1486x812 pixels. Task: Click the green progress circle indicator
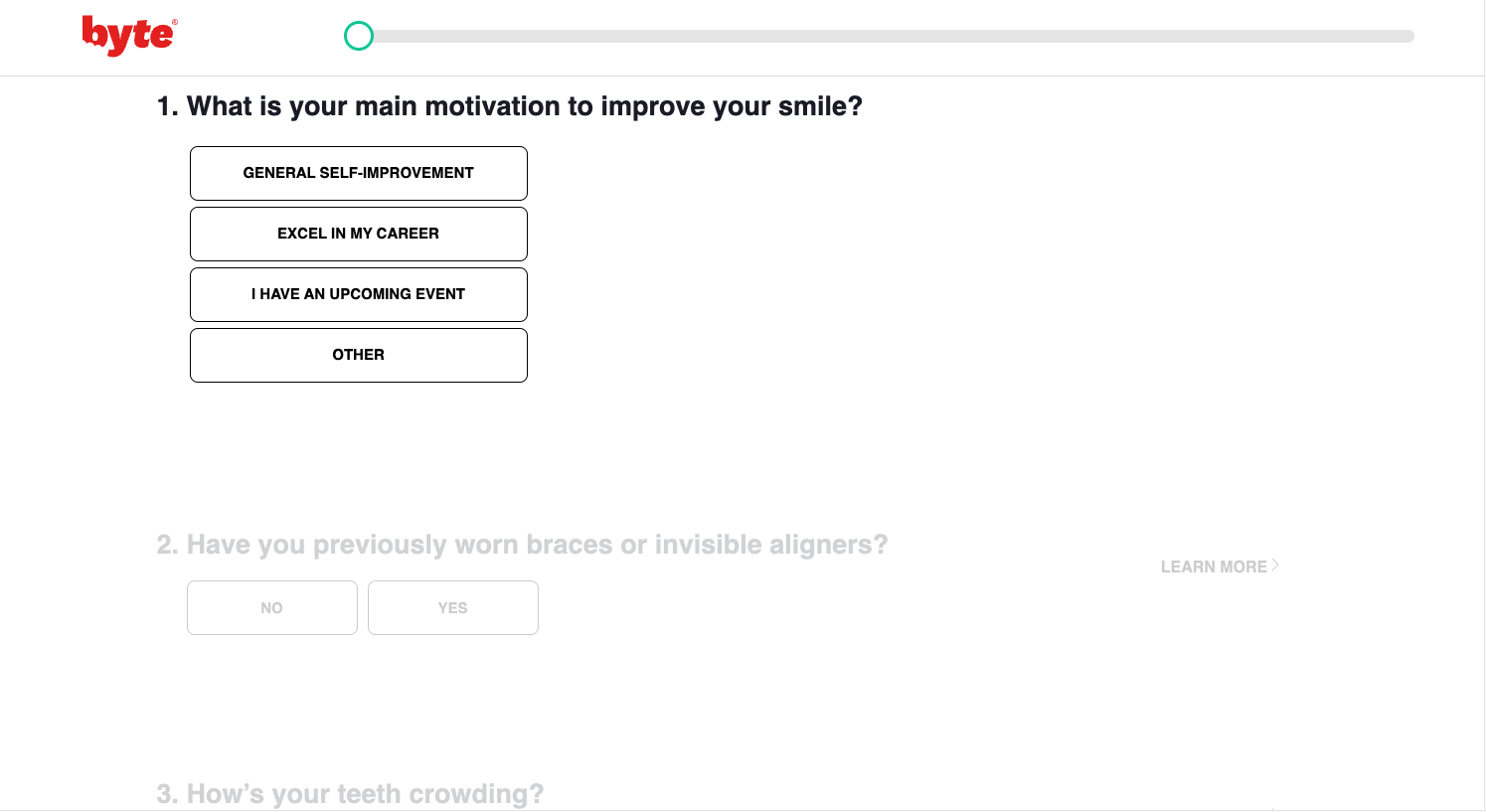click(x=358, y=35)
